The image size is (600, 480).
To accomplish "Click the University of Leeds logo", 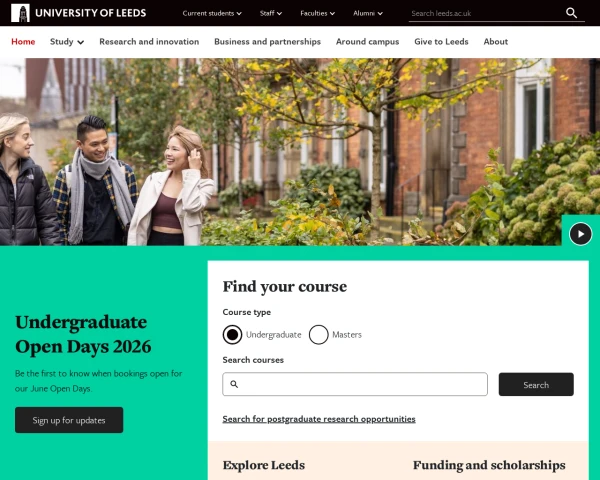I will pyautogui.click(x=78, y=13).
